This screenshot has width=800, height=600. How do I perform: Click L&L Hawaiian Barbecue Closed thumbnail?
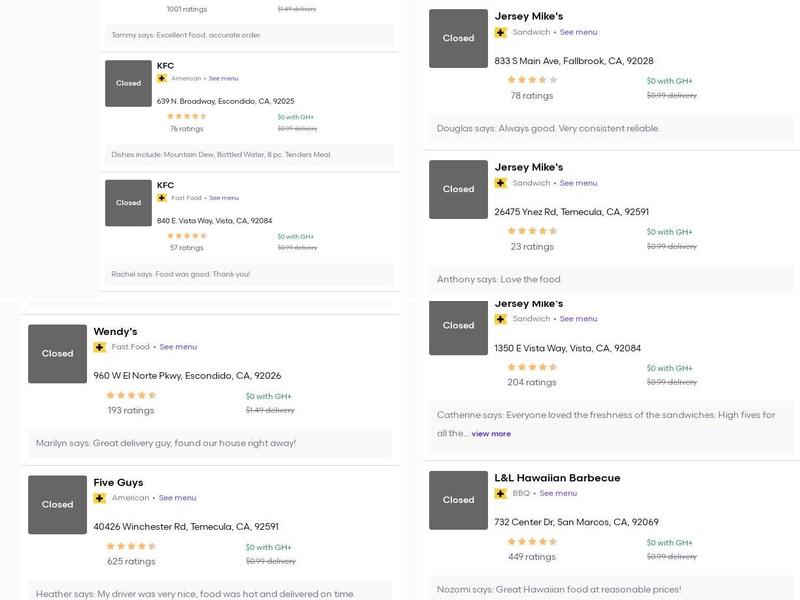459,500
